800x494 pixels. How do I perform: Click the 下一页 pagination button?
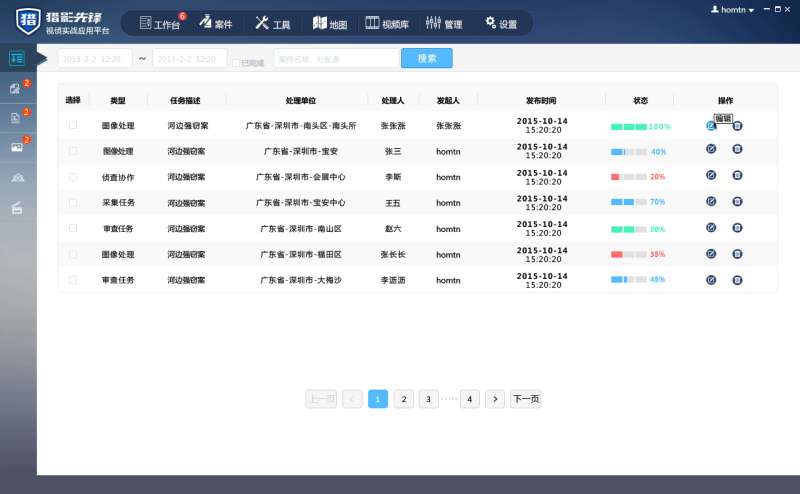(x=525, y=399)
